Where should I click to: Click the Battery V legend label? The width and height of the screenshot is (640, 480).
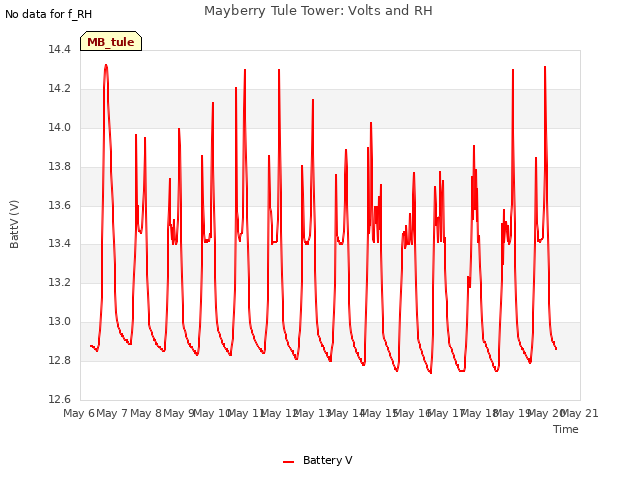(327, 460)
